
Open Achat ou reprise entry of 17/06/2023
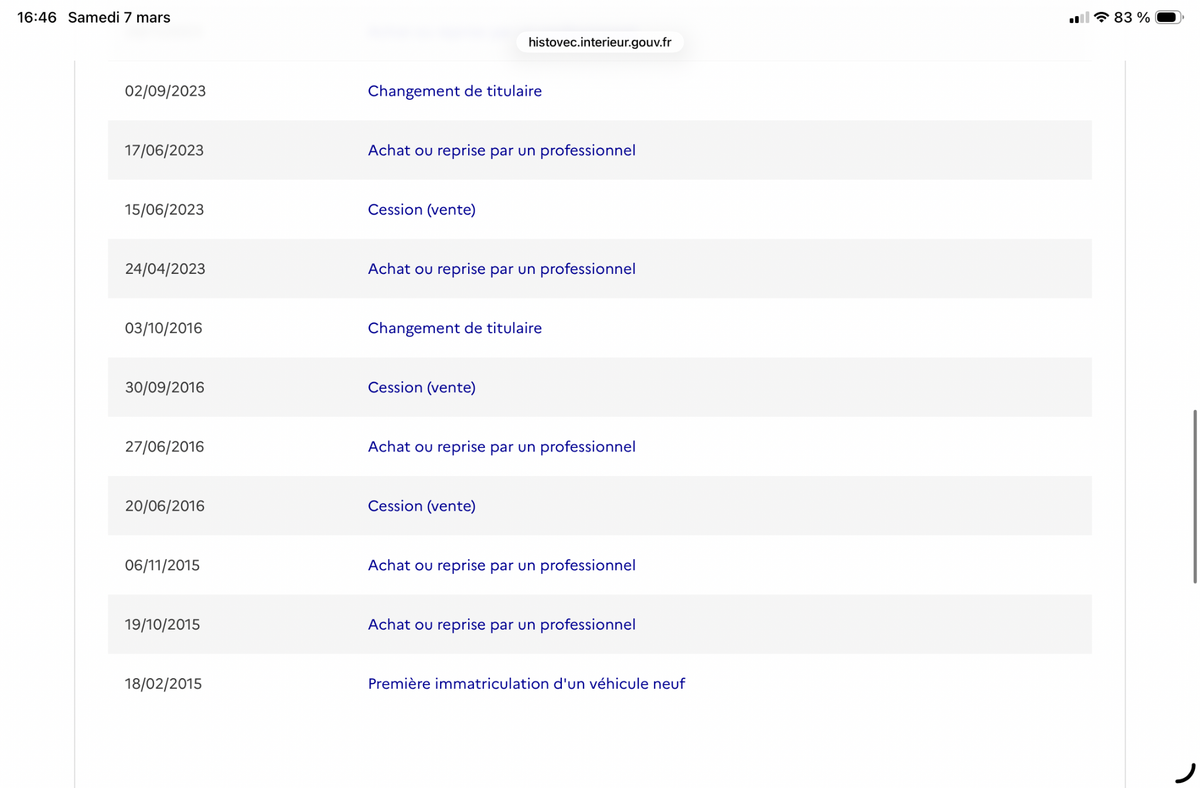point(502,150)
